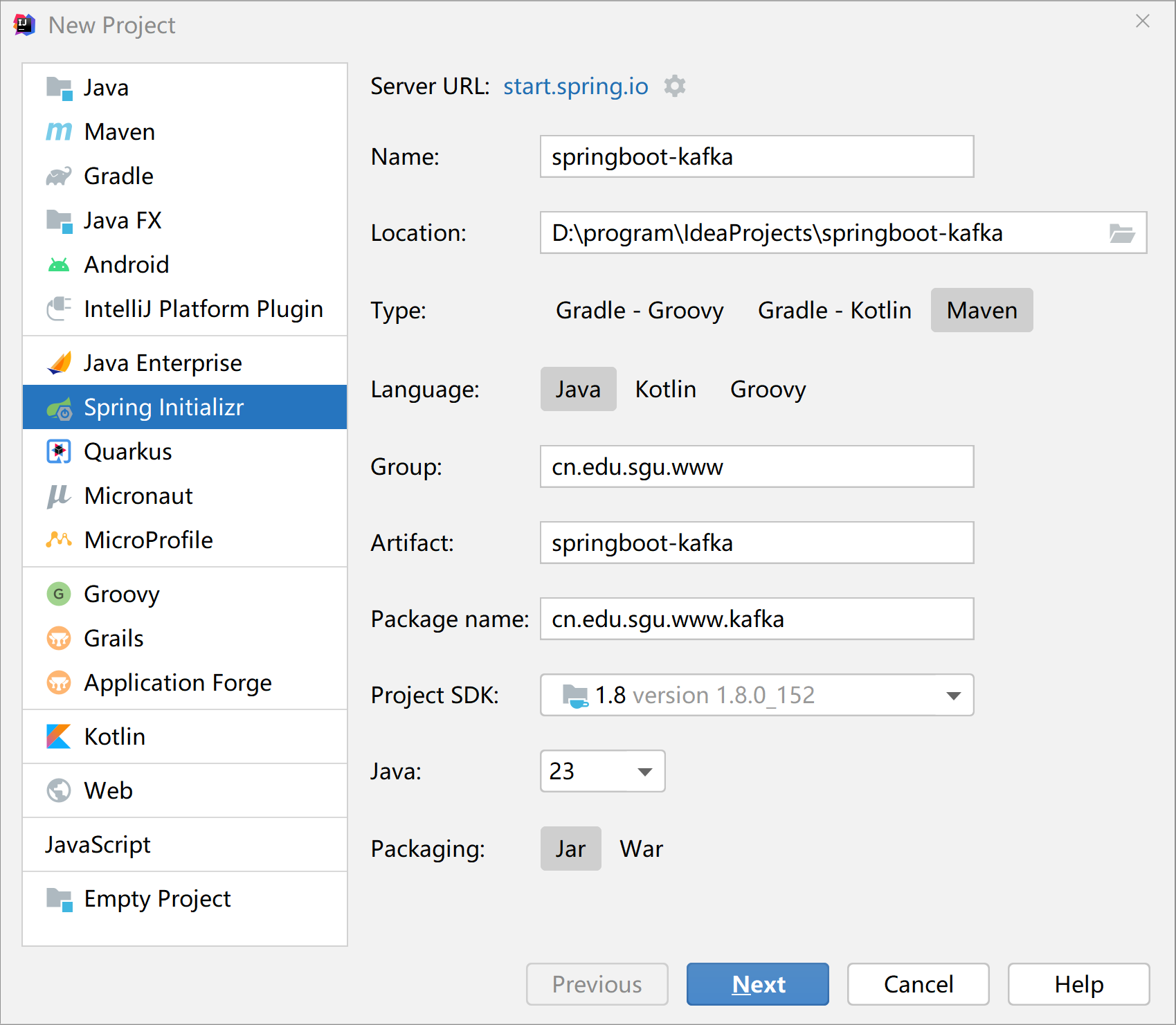Click the Web globe icon
Image resolution: width=1176 pixels, height=1025 pixels.
click(x=59, y=790)
